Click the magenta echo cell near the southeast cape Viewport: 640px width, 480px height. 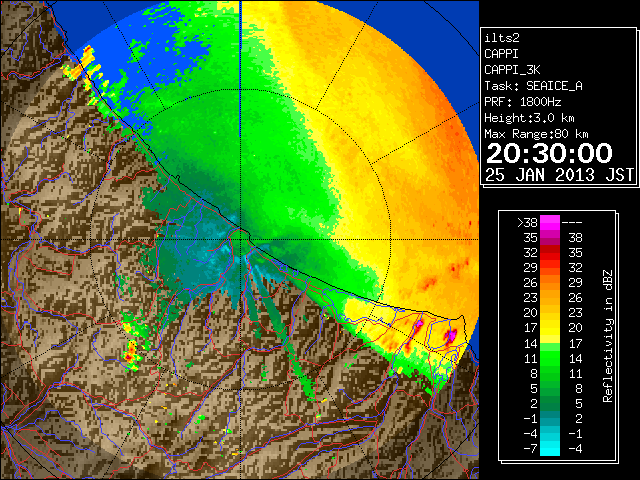click(451, 336)
